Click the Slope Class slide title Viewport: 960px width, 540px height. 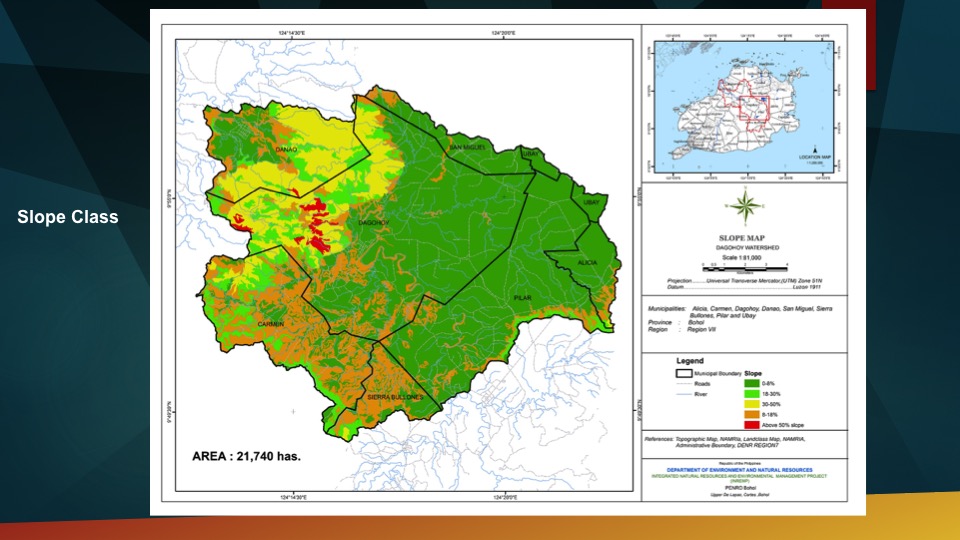pyautogui.click(x=68, y=217)
